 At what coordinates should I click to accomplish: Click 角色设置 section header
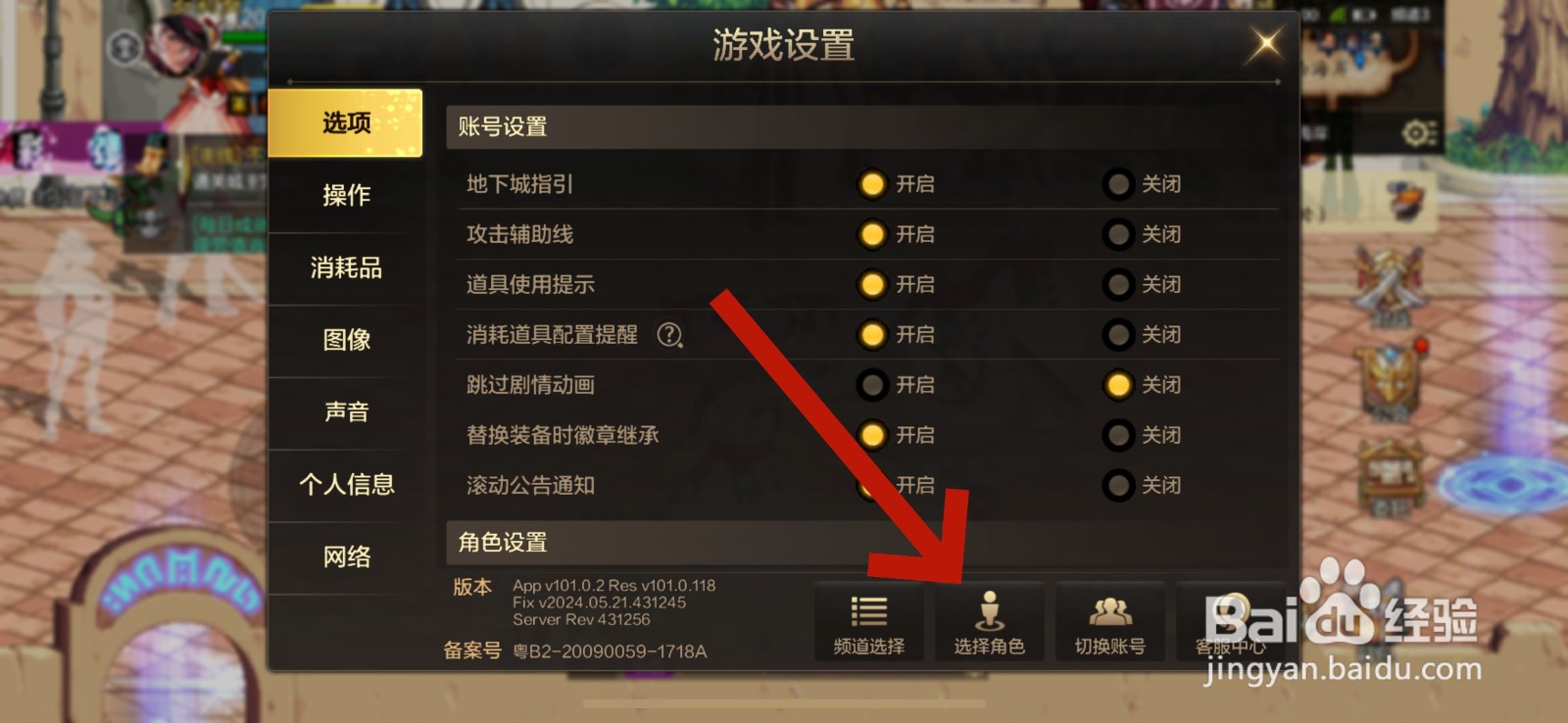(x=862, y=542)
